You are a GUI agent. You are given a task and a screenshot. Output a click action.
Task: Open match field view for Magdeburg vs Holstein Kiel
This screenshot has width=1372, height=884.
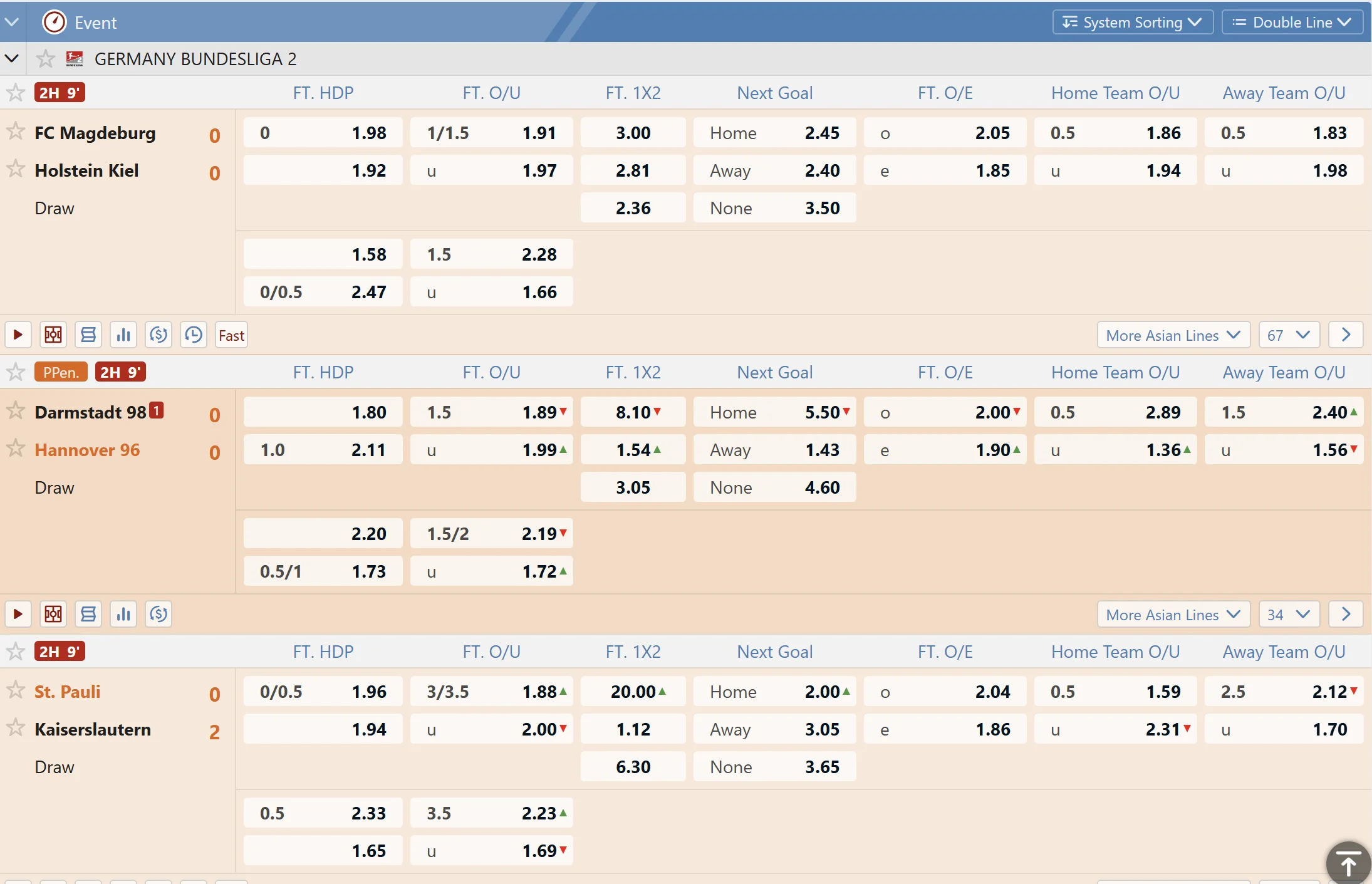53,335
